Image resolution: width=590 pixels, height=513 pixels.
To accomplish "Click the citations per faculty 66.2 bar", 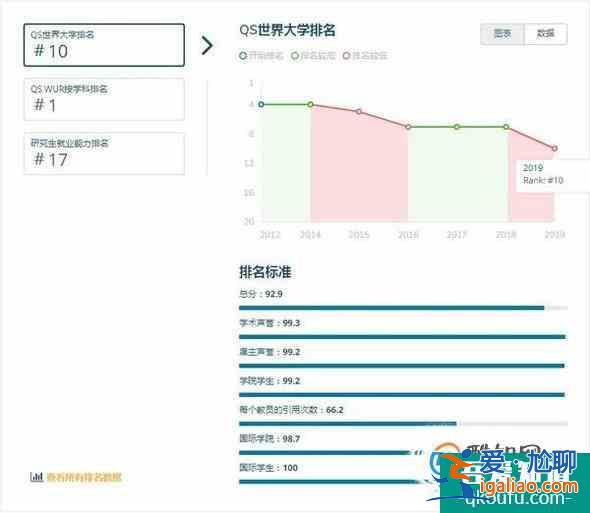I will [403, 424].
